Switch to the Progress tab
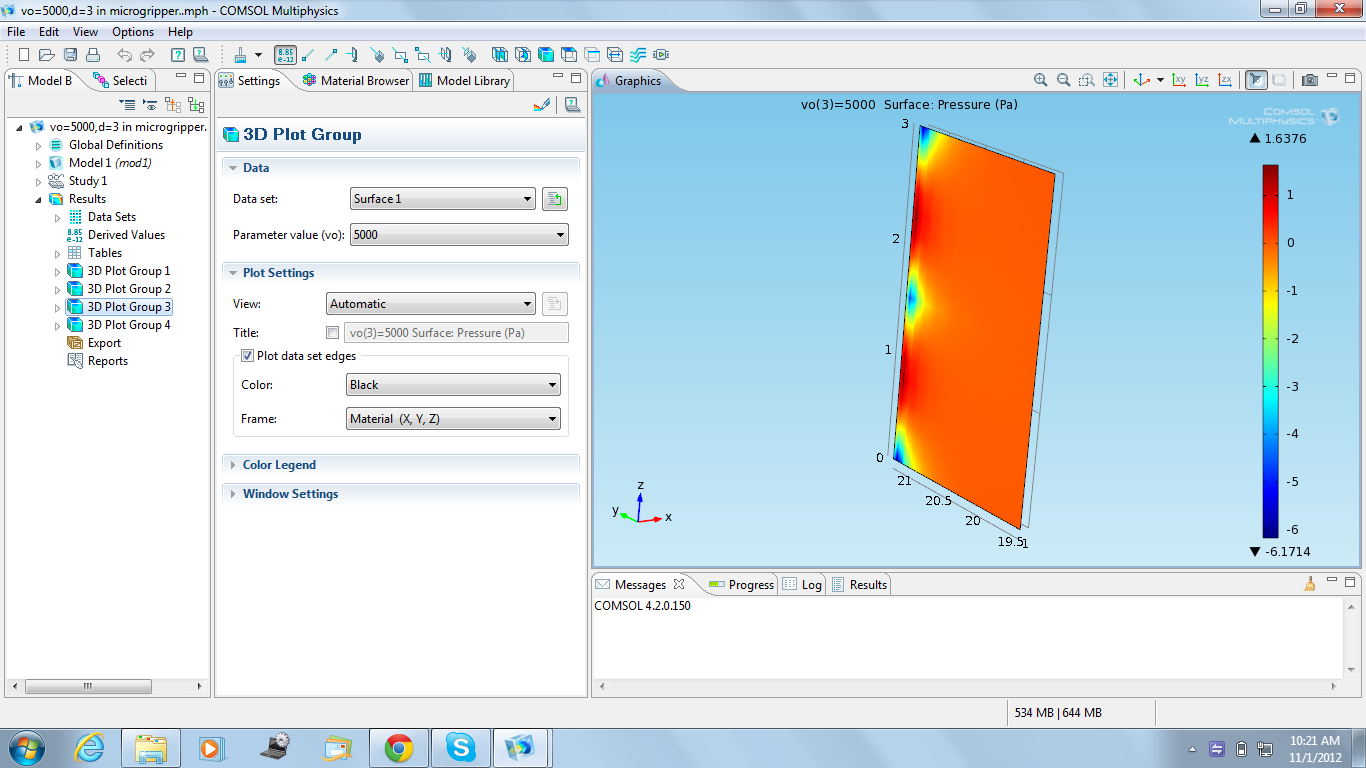Image resolution: width=1366 pixels, height=768 pixels. [x=741, y=585]
